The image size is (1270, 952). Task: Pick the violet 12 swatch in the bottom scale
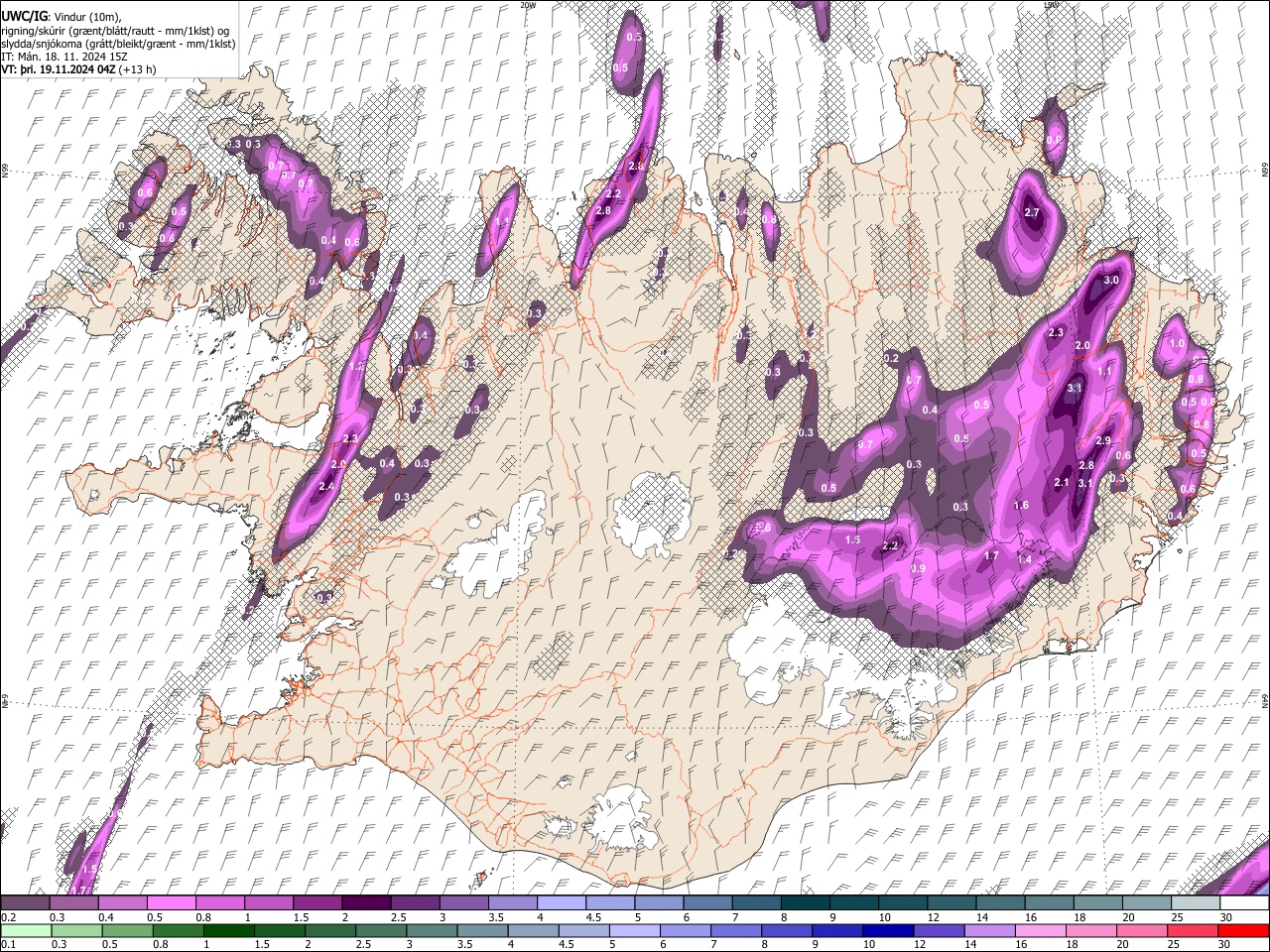tap(939, 930)
